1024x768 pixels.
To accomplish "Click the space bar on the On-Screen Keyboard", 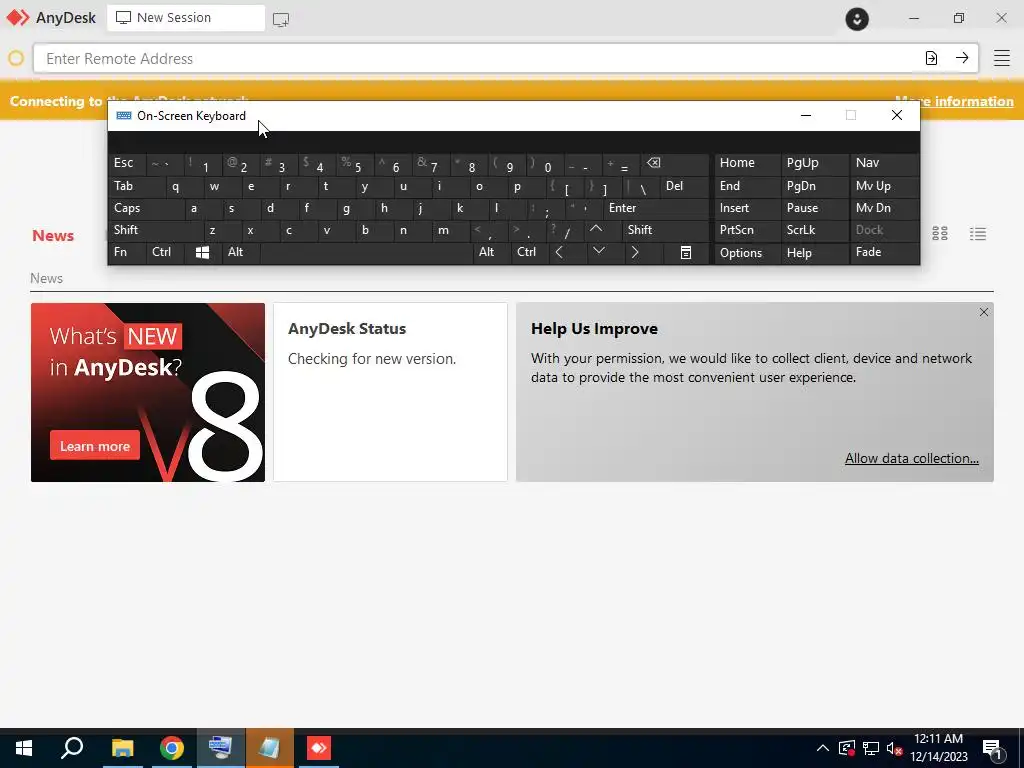I will tap(366, 253).
